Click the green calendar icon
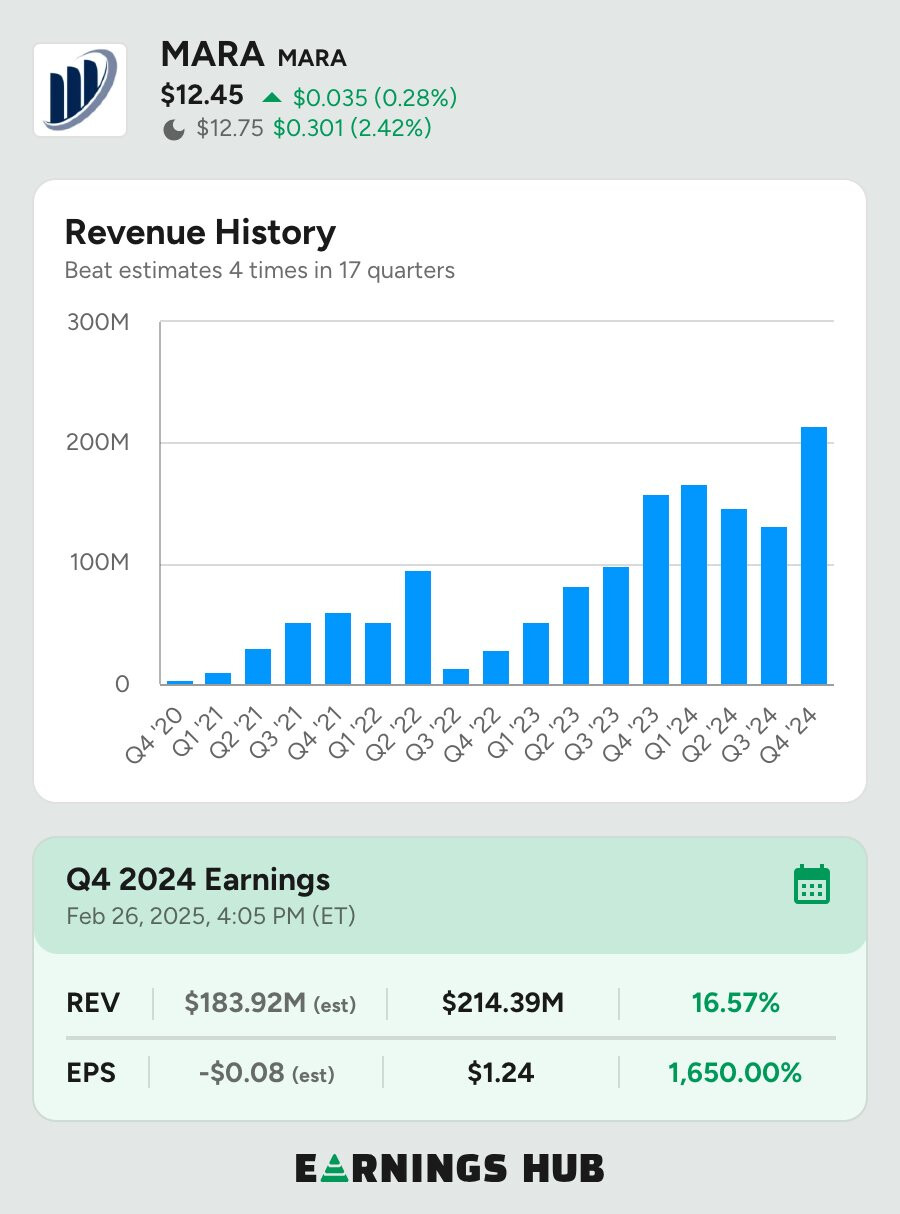Viewport: 900px width, 1214px height. pyautogui.click(x=812, y=885)
